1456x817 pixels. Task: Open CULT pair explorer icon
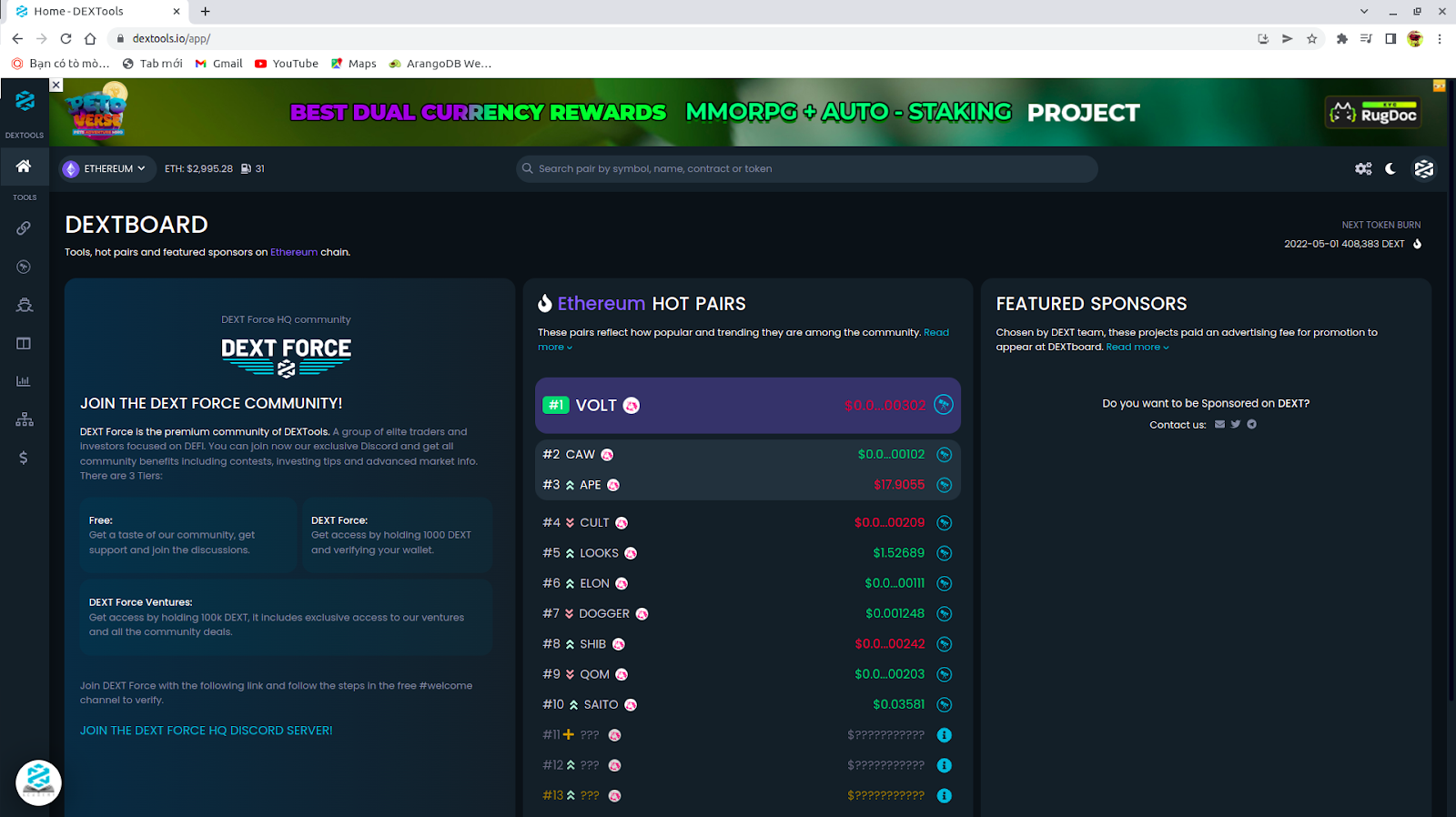click(x=945, y=523)
